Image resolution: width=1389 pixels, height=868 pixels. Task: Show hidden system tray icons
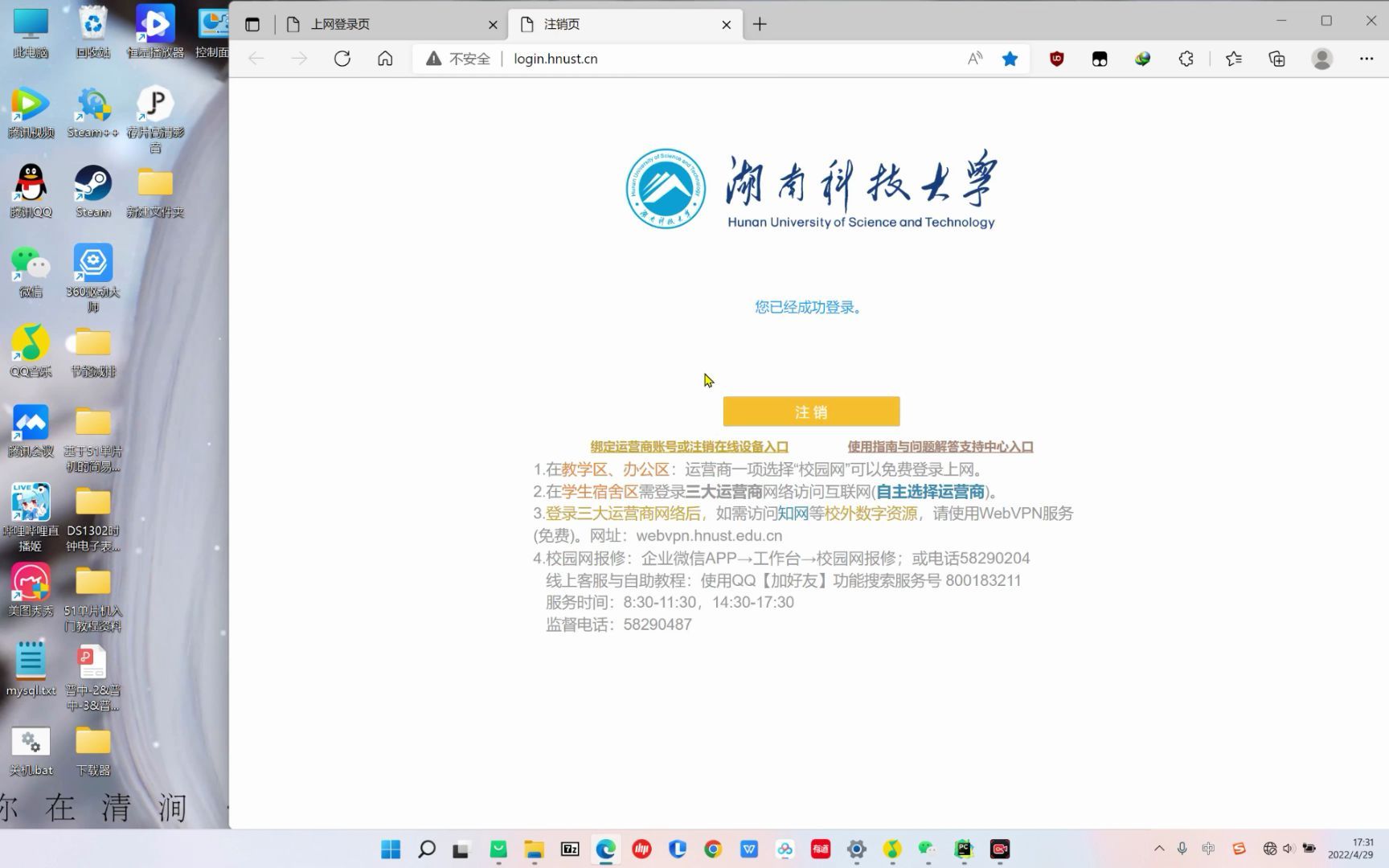[x=1158, y=849]
